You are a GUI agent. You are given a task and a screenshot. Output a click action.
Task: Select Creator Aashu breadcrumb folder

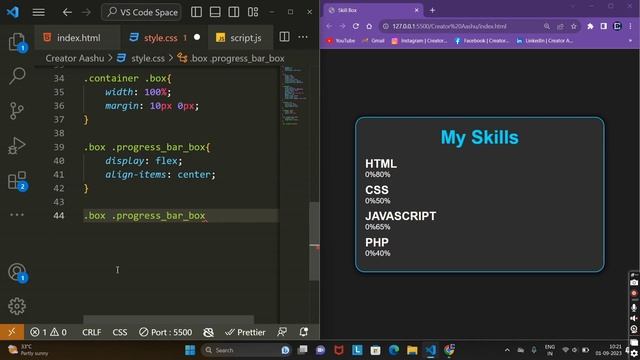point(75,58)
